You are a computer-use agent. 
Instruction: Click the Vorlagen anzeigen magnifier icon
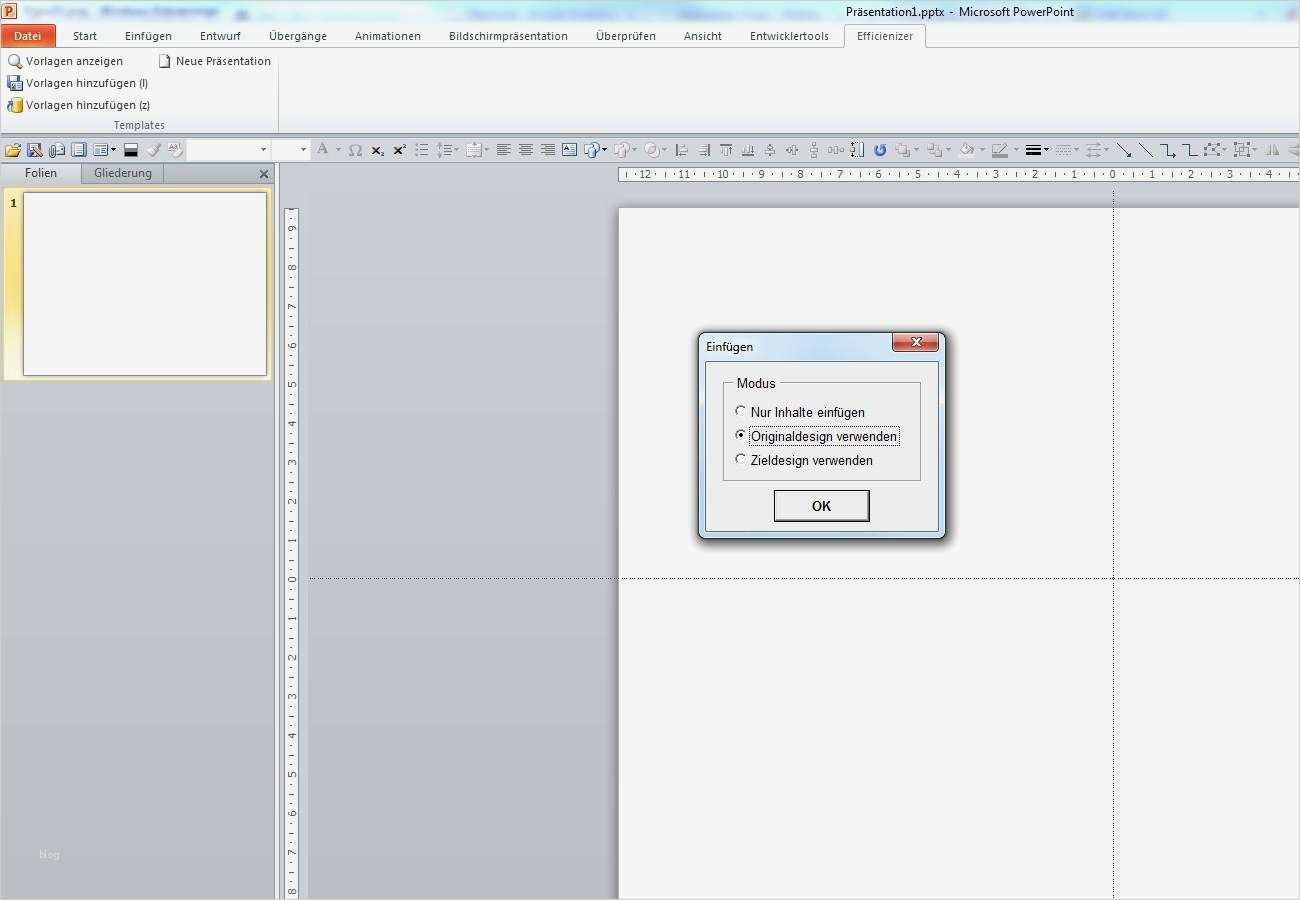[14, 61]
